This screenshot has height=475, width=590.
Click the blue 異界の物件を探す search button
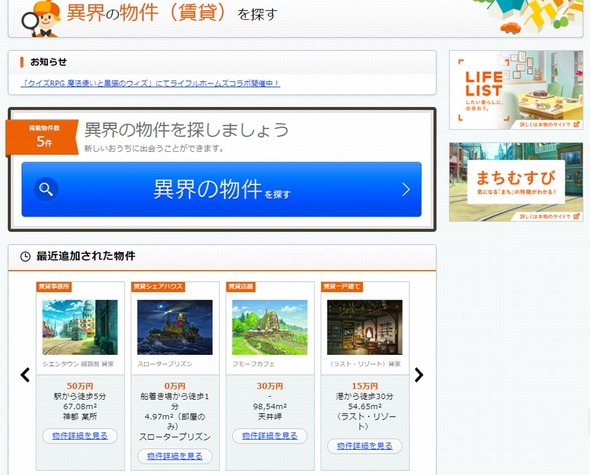221,189
